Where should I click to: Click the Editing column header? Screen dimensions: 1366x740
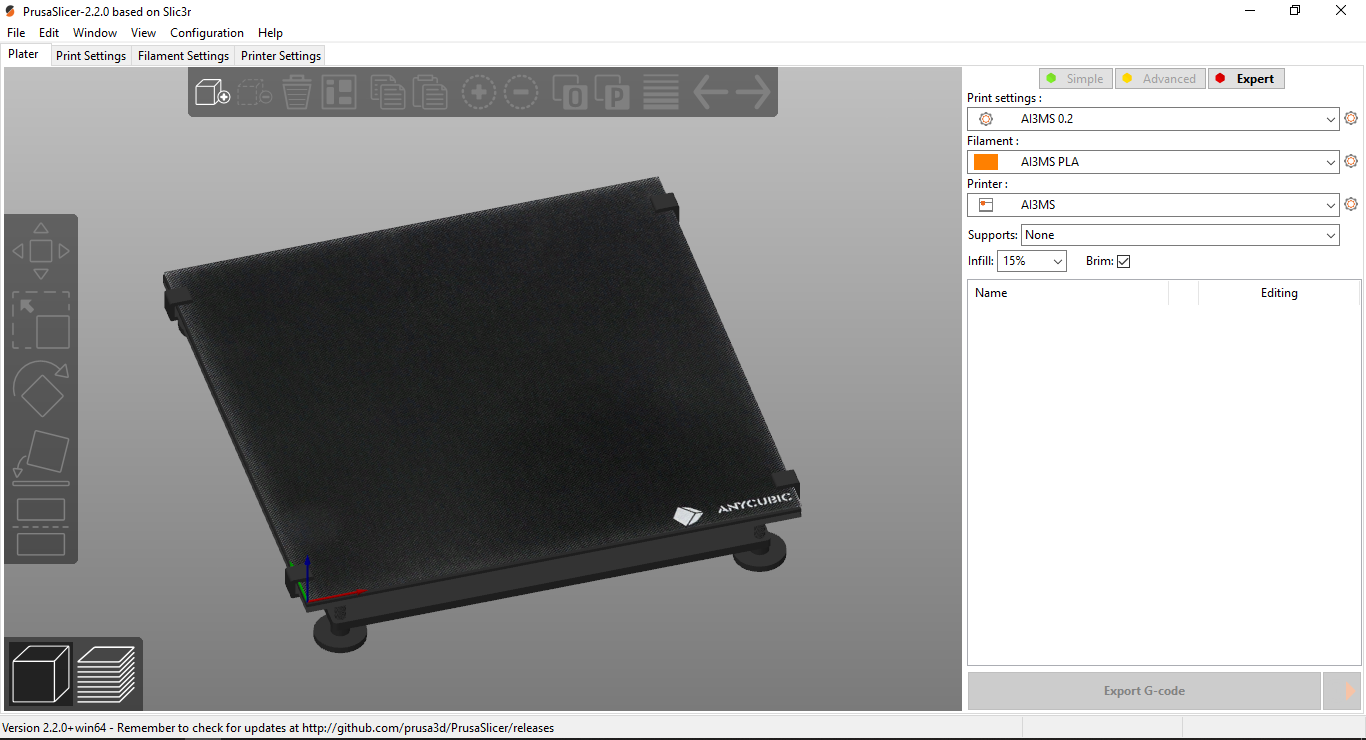coord(1279,293)
